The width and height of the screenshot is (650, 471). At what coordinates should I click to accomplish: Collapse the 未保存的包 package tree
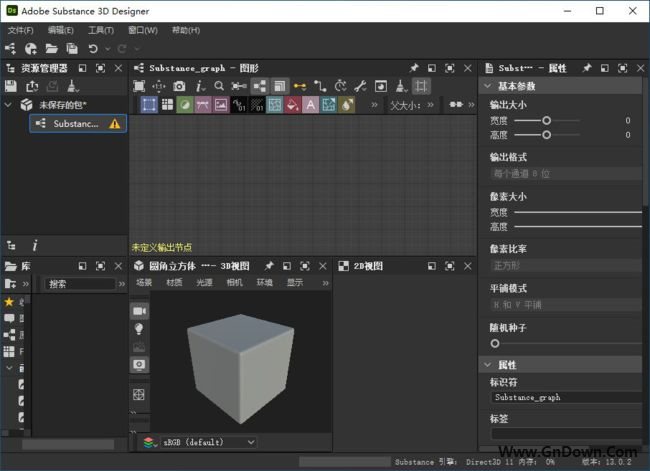point(8,104)
